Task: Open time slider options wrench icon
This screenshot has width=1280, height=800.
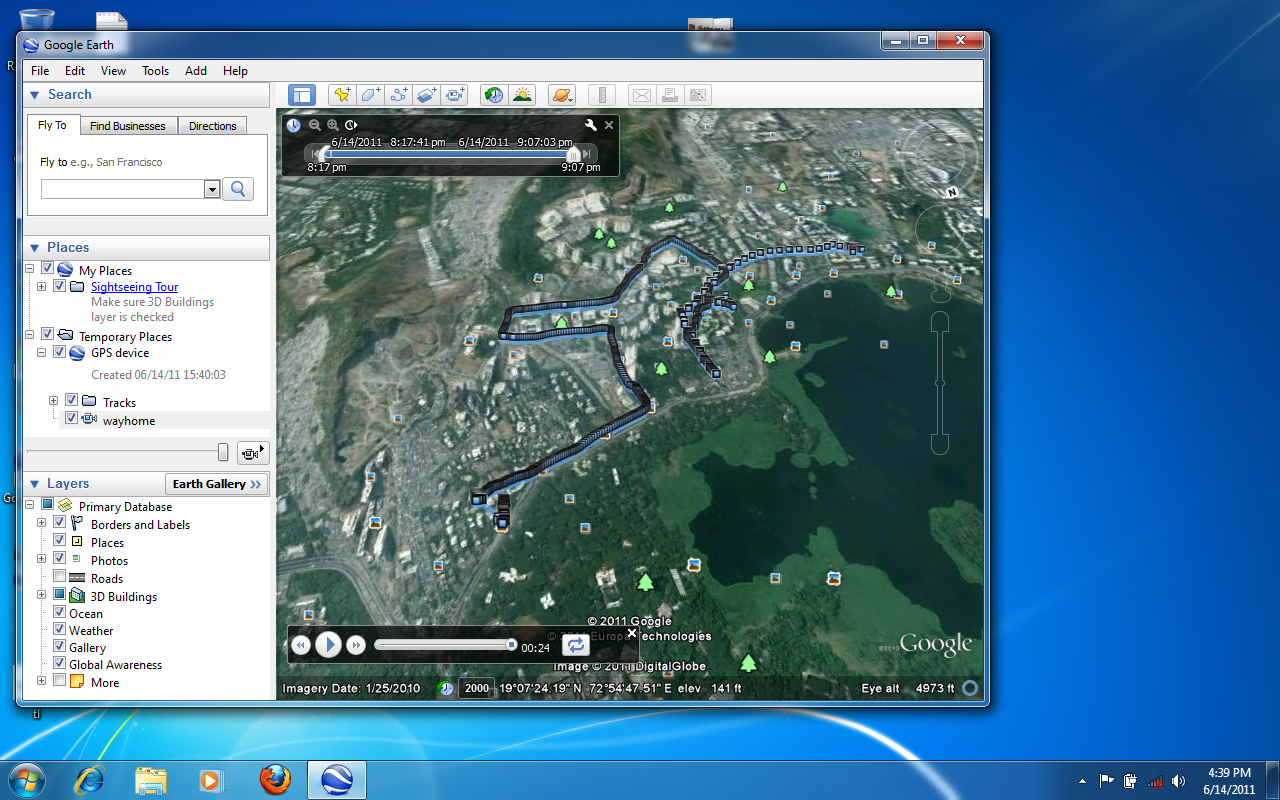Action: [590, 125]
